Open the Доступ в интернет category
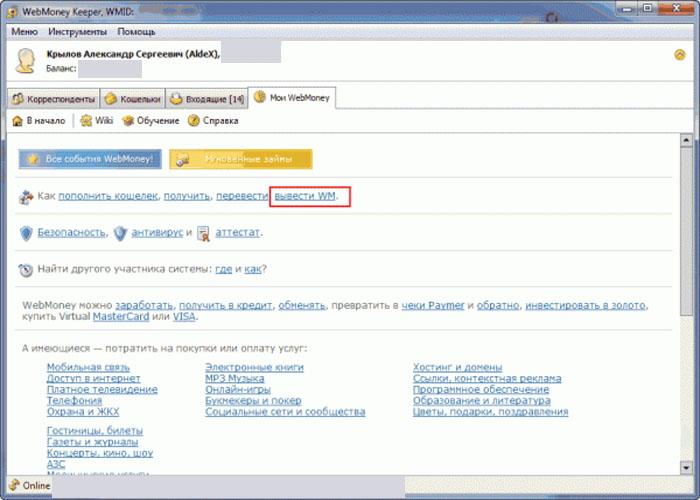700x500 pixels. 94,378
